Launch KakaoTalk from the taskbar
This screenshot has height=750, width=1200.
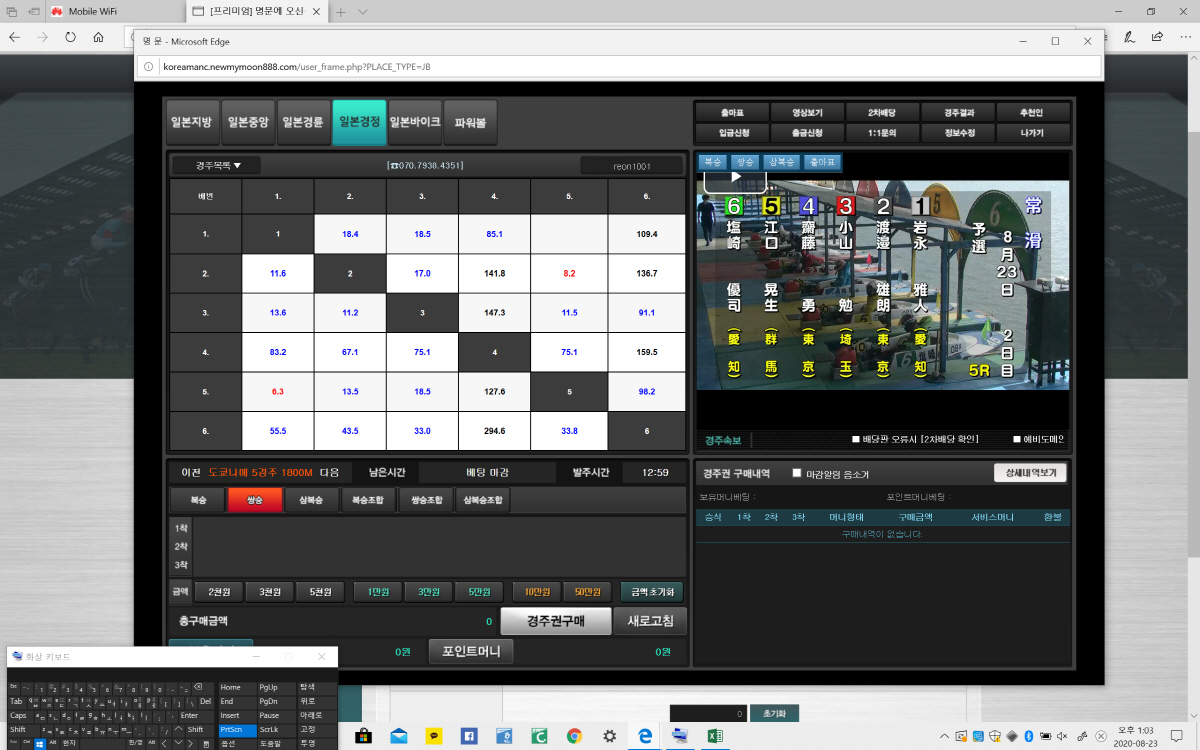(433, 736)
